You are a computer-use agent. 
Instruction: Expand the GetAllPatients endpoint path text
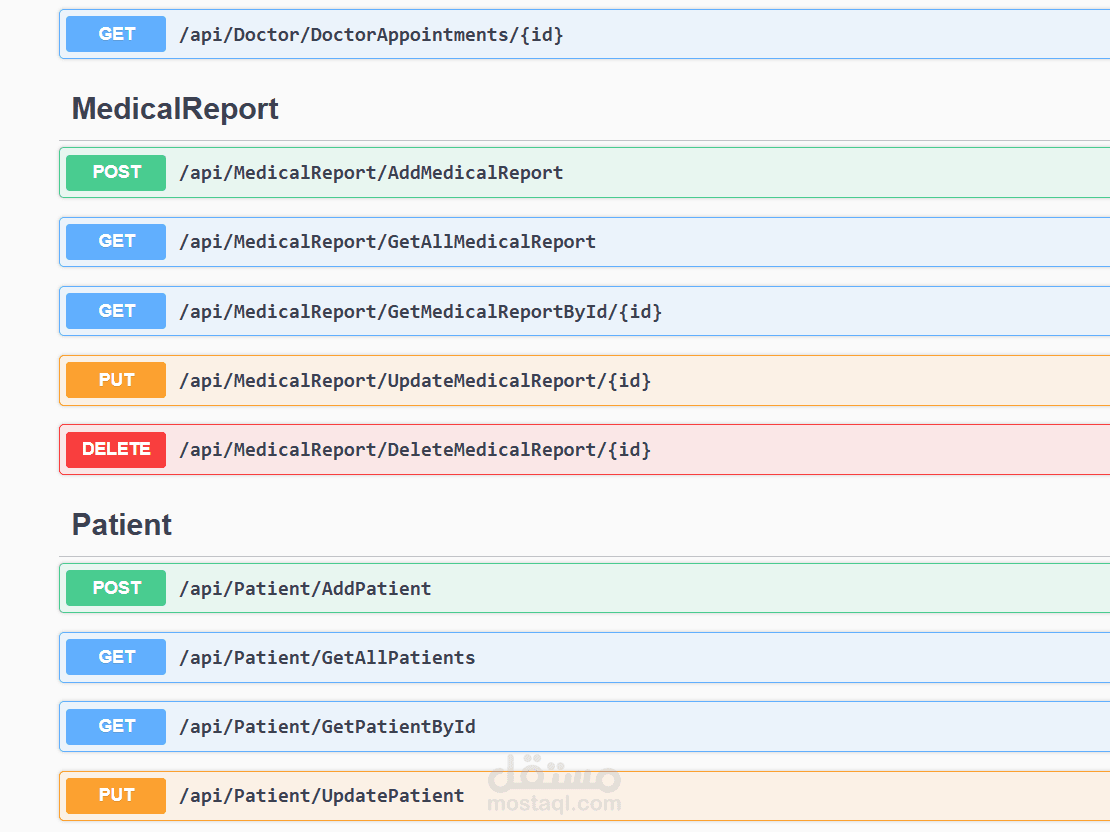[x=327, y=658]
